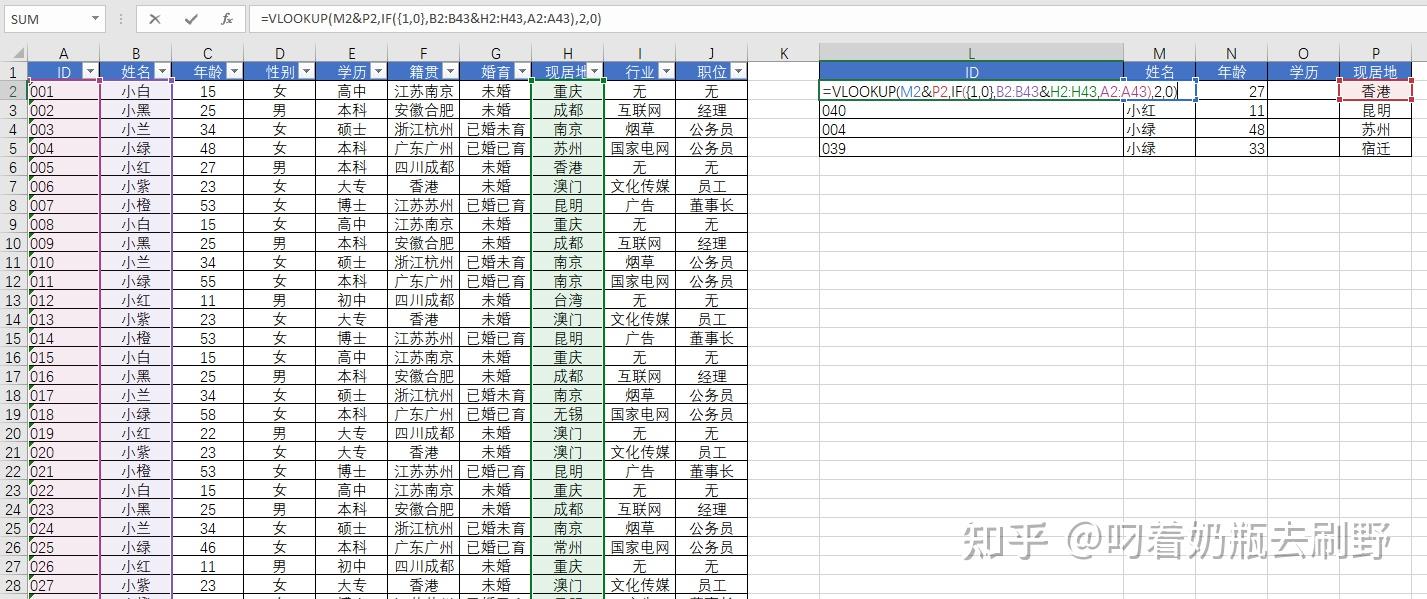Open the filter dropdown on 学历 column
The height and width of the screenshot is (599, 1427).
[x=378, y=71]
